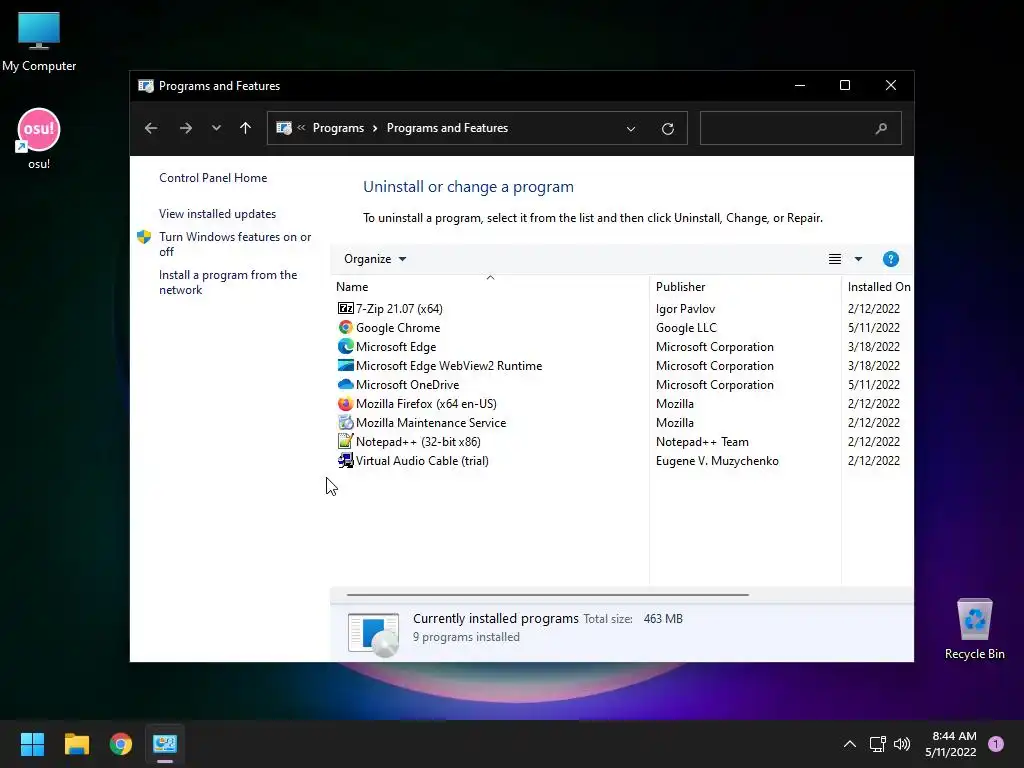Select the Recycle Bin desktop icon
This screenshot has height=768, width=1024.
(x=974, y=630)
